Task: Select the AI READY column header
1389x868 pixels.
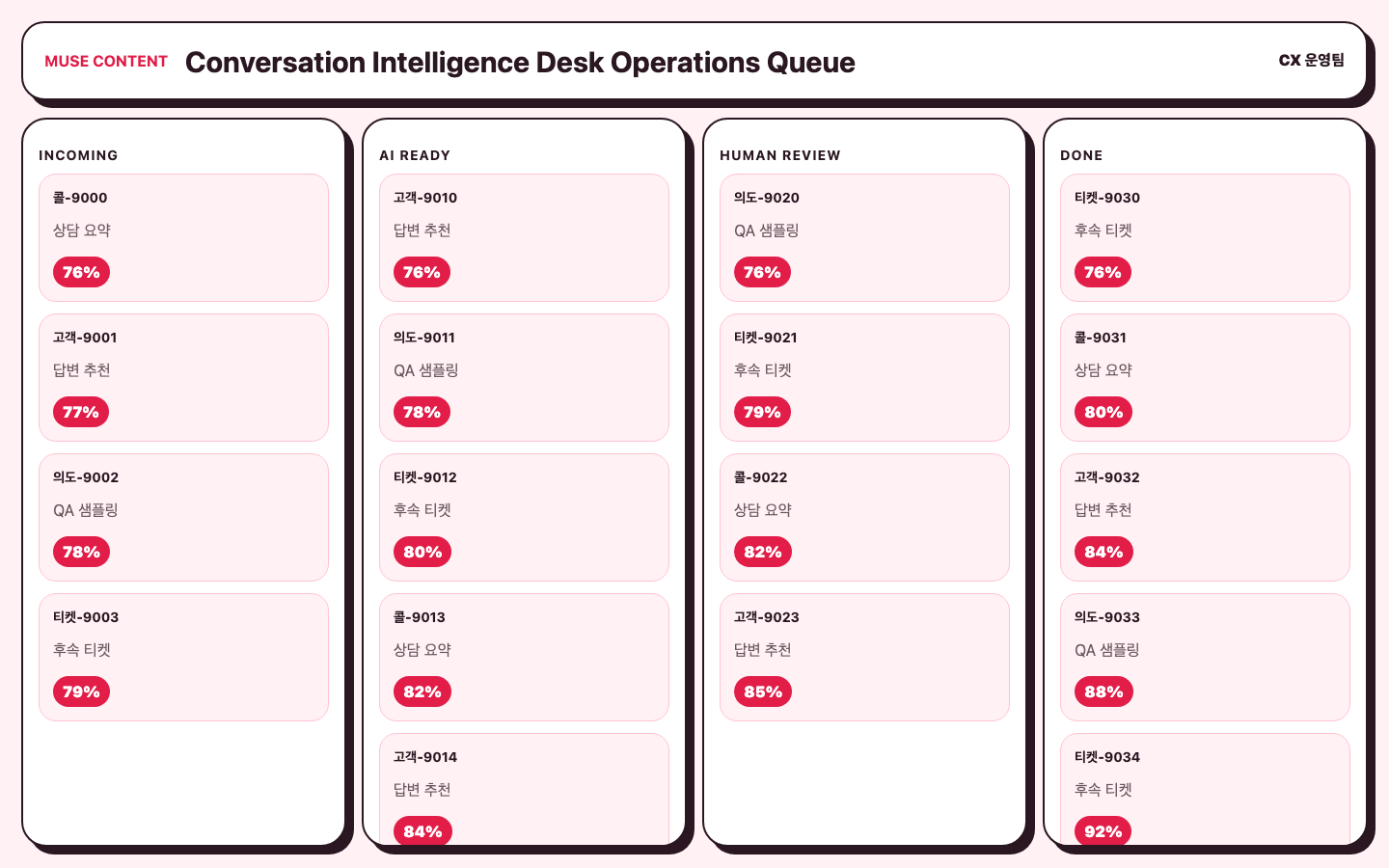Action: click(415, 155)
